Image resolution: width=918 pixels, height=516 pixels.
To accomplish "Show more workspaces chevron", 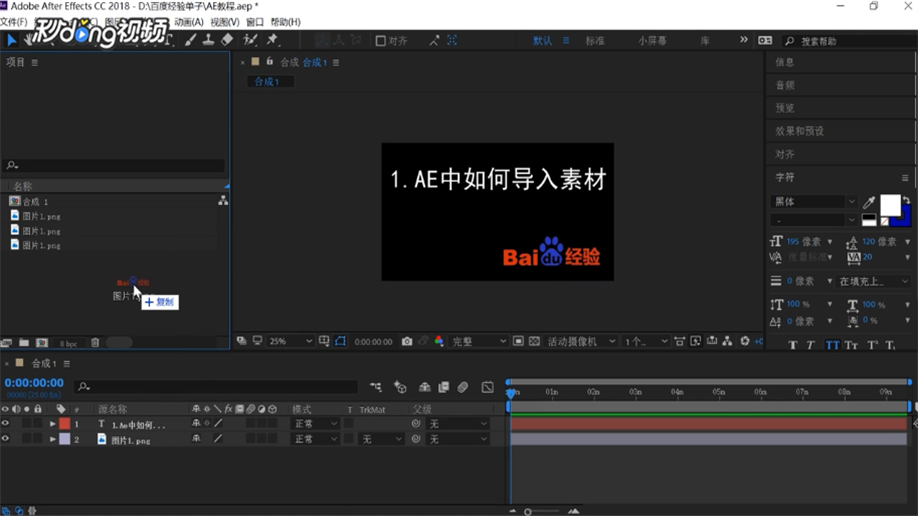I will coord(744,40).
